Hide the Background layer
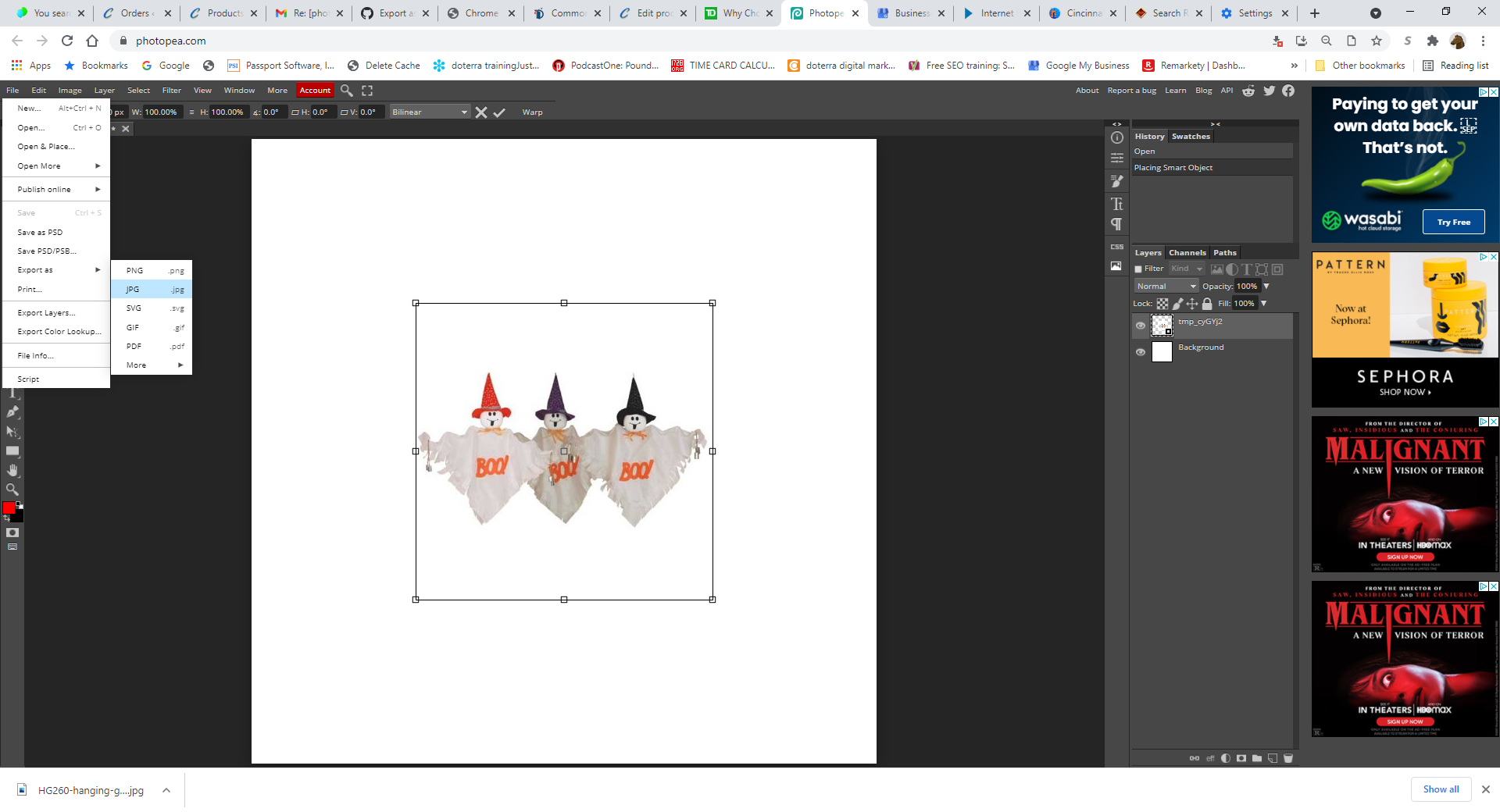 [1141, 351]
